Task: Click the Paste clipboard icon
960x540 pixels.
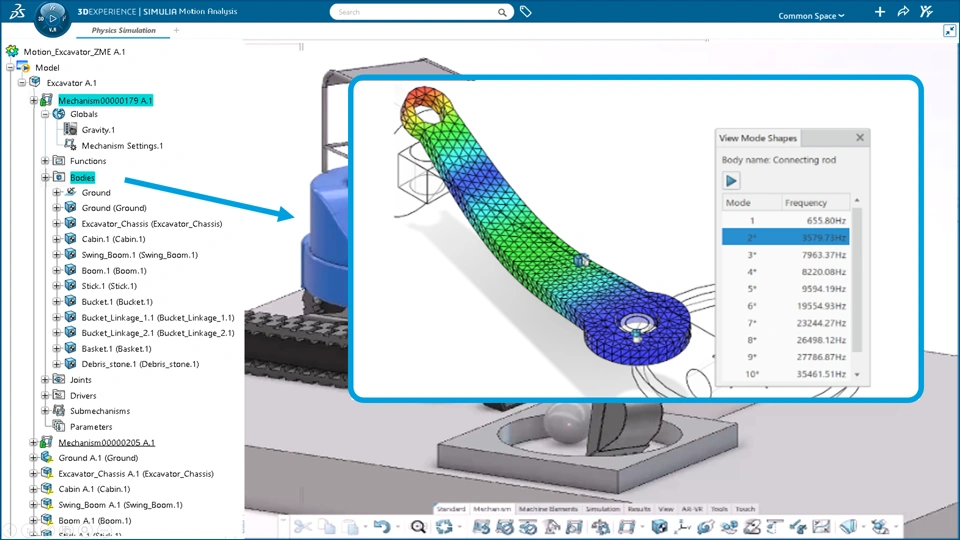Action: (351, 527)
